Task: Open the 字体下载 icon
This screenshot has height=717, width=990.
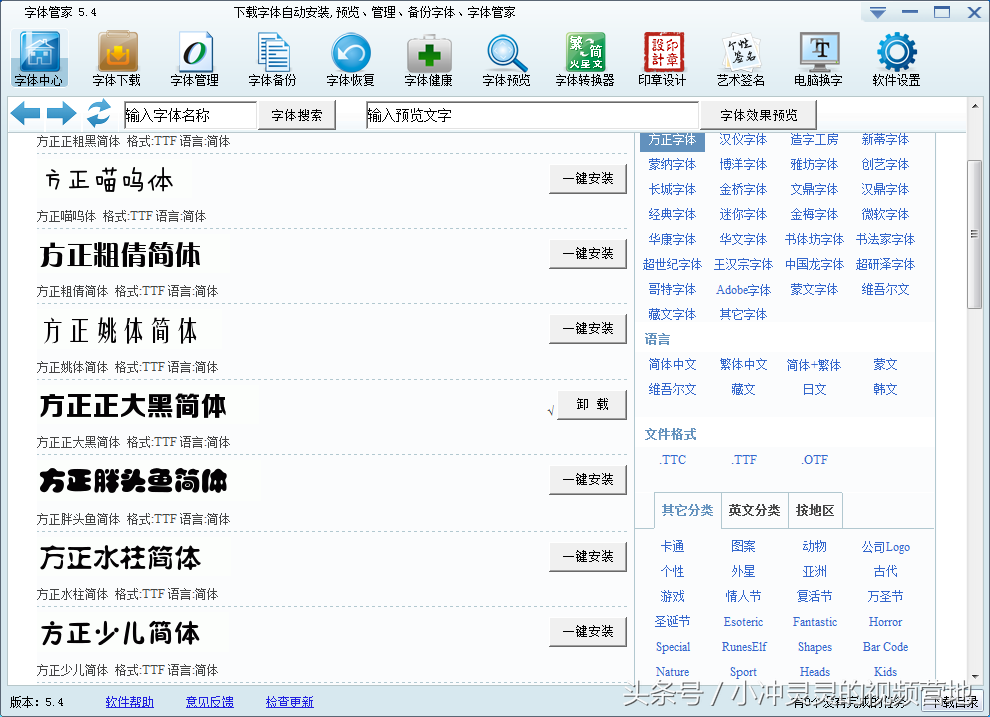Action: [117, 58]
